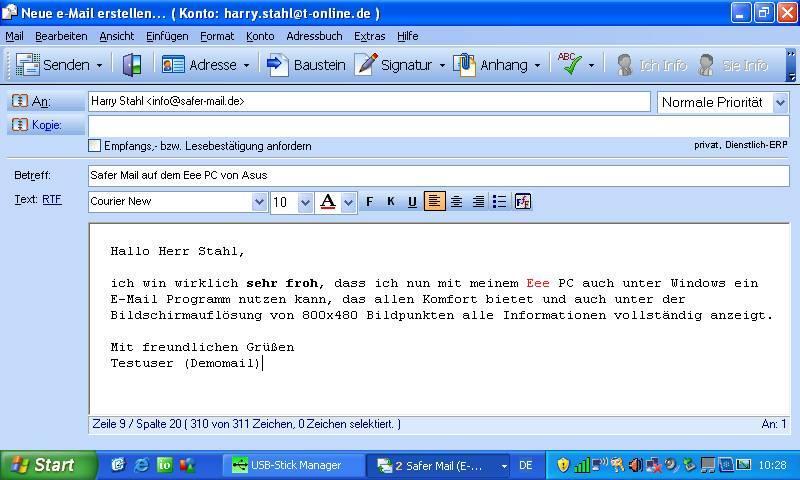This screenshot has width=800, height=480.
Task: Click the green signal bars tray icon
Action: pyautogui.click(x=582, y=465)
